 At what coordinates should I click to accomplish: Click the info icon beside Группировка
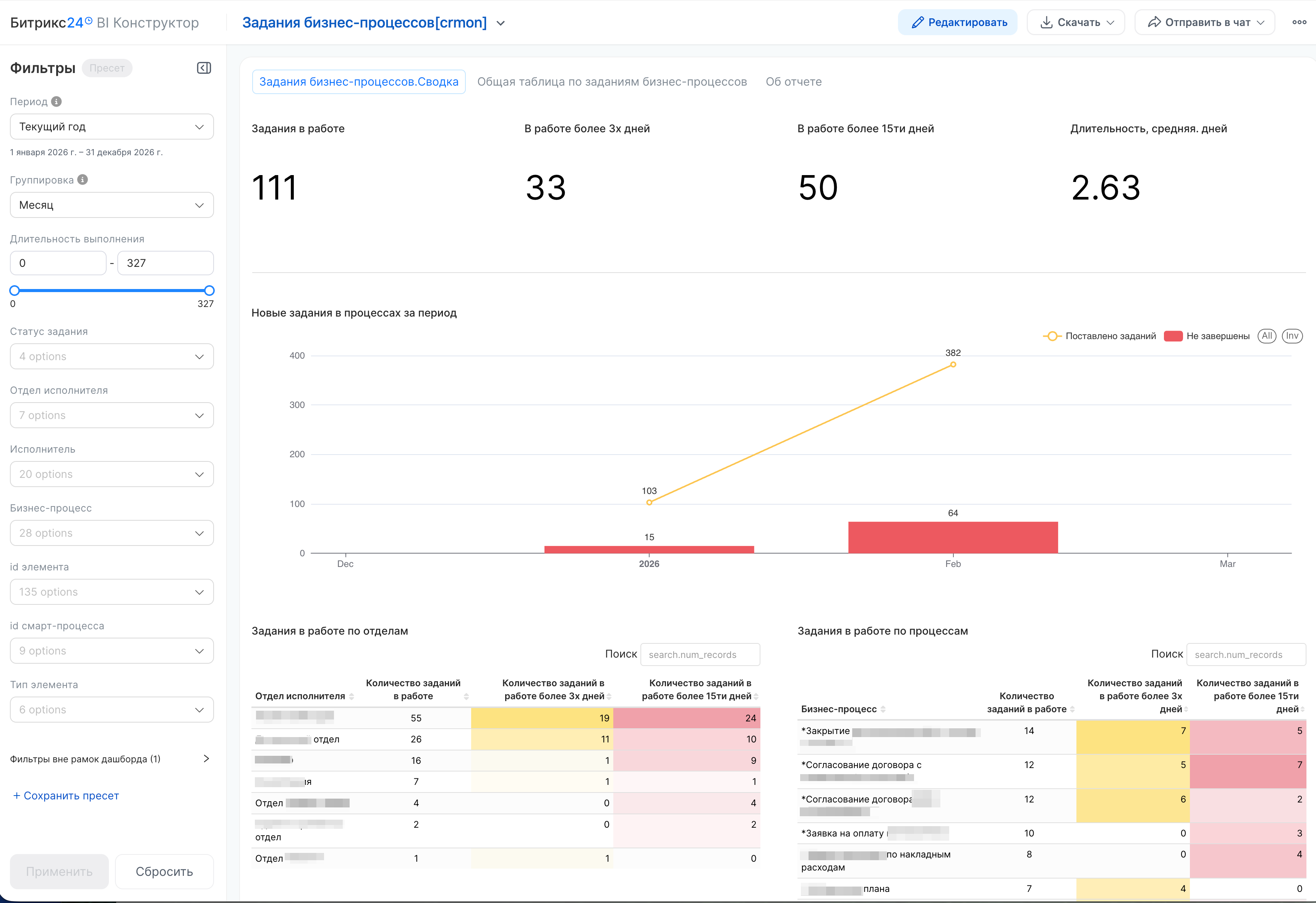point(83,180)
